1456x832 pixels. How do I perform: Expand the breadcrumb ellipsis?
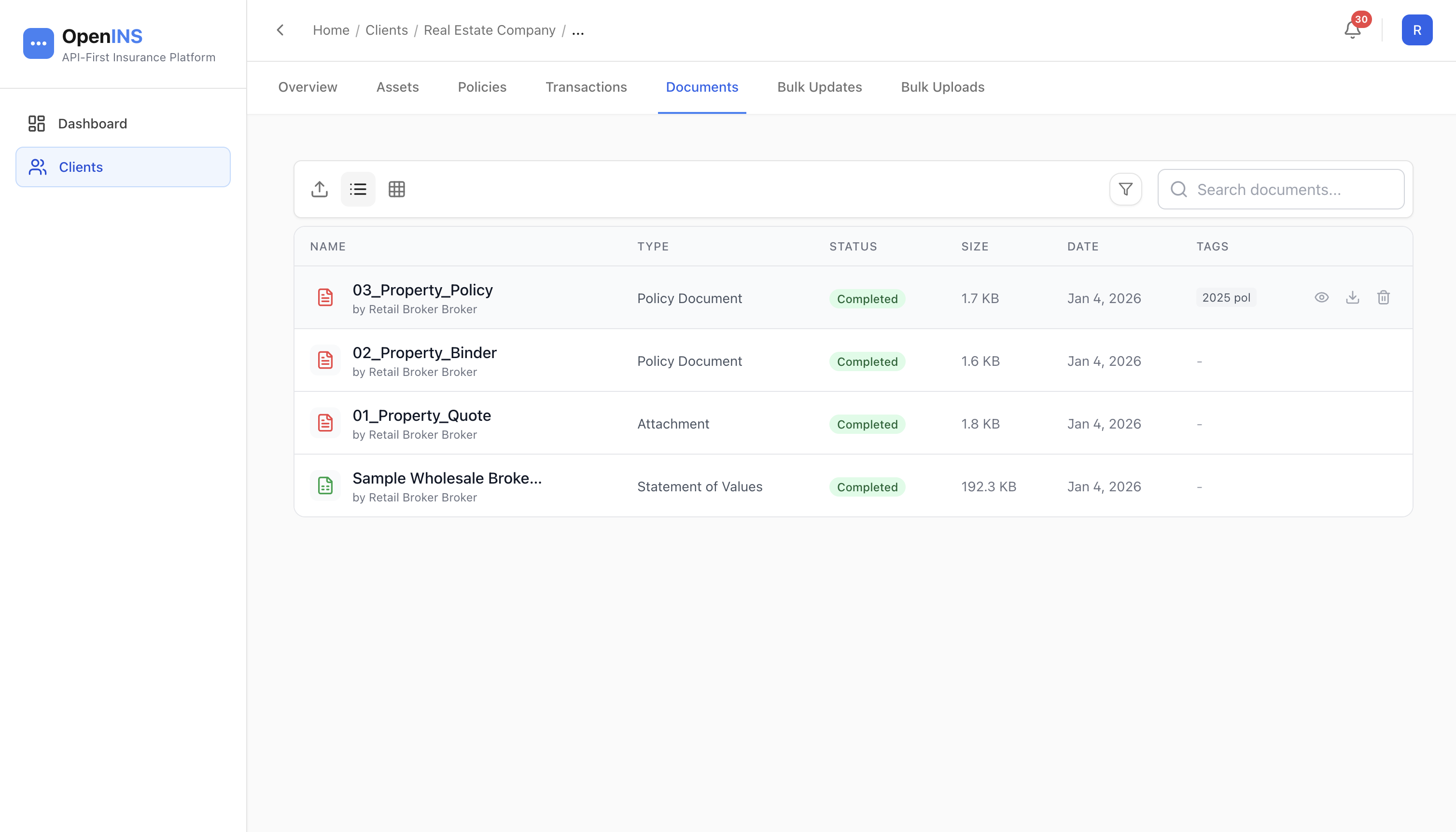click(x=578, y=31)
